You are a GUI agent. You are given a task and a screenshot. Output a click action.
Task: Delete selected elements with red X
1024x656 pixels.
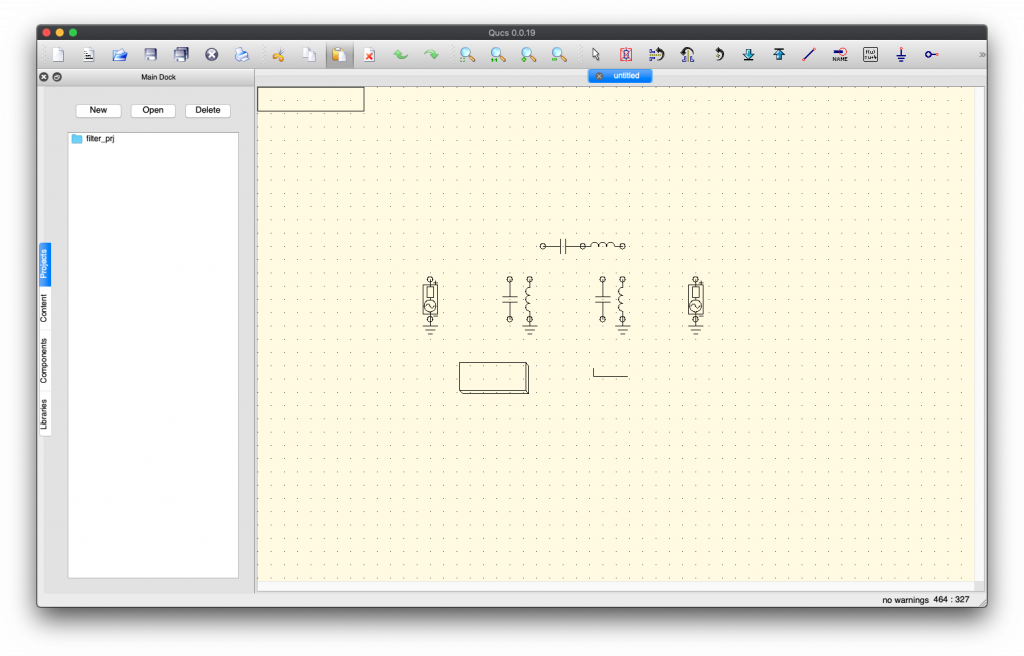pos(370,55)
